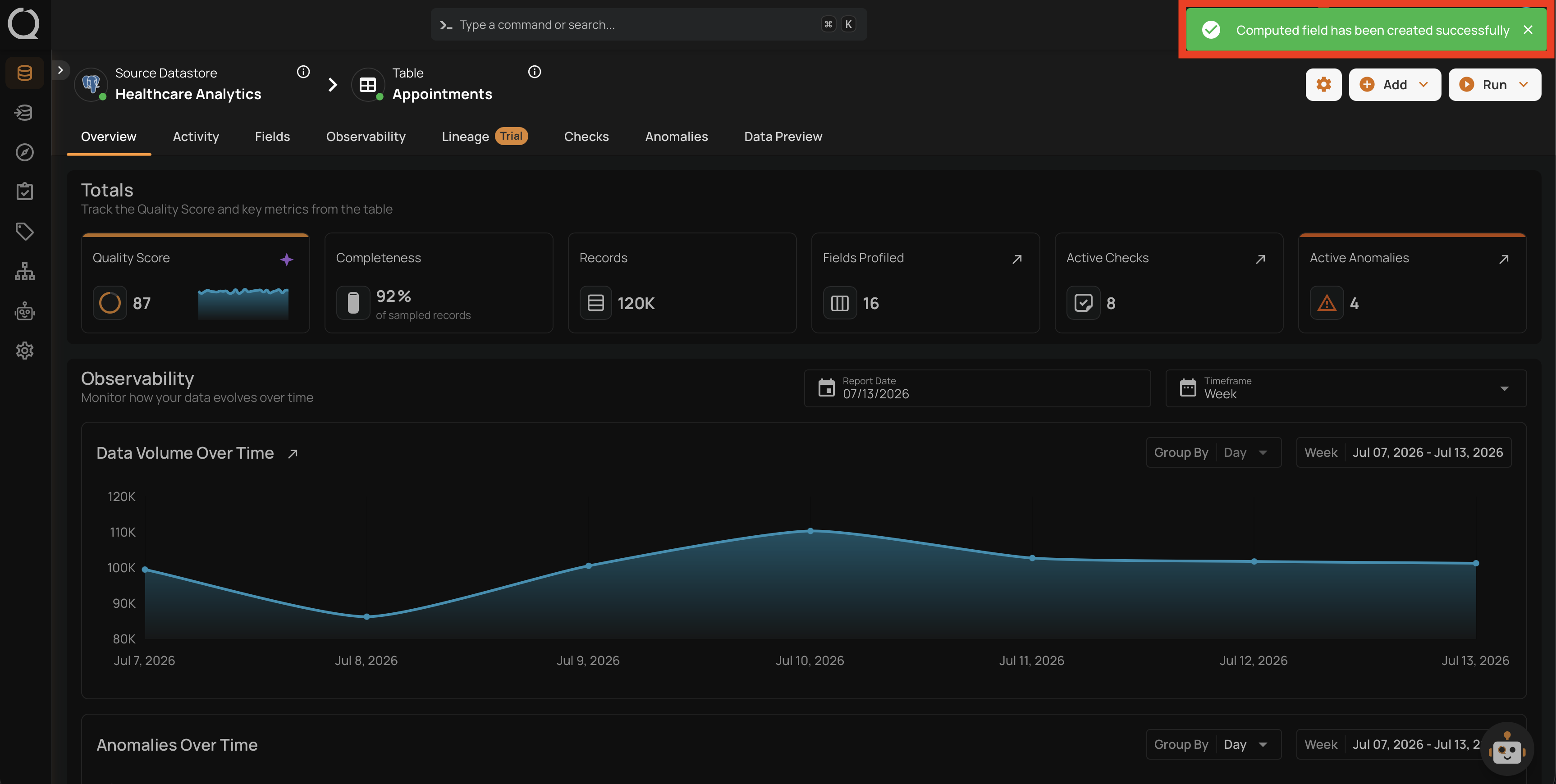The width and height of the screenshot is (1556, 784).
Task: Switch to the Checks tab
Action: point(586,137)
